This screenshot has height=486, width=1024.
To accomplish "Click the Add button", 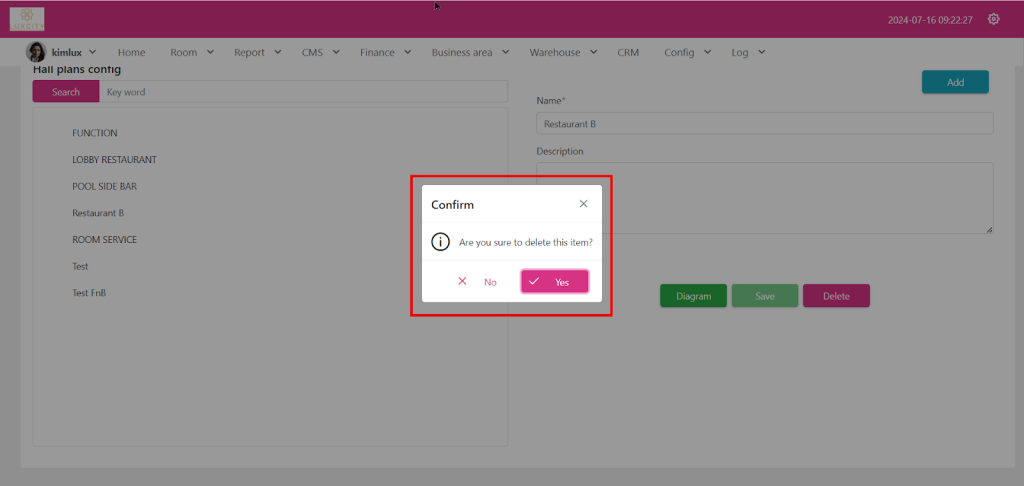I will (x=954, y=82).
